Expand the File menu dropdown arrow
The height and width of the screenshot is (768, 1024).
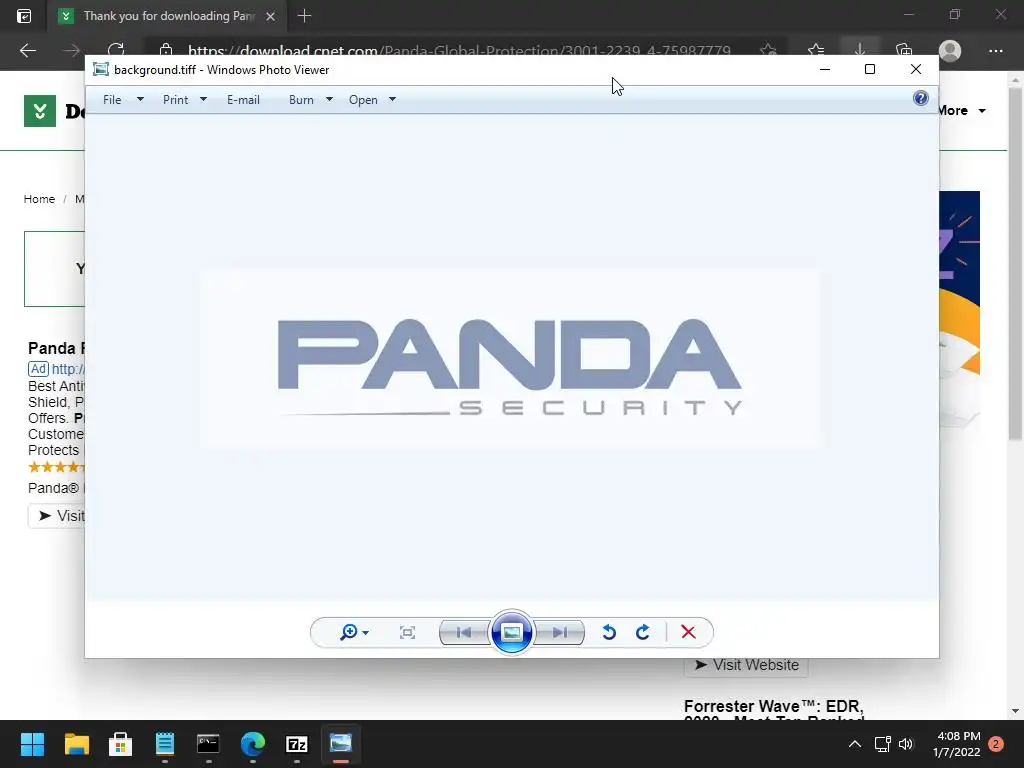click(x=140, y=100)
